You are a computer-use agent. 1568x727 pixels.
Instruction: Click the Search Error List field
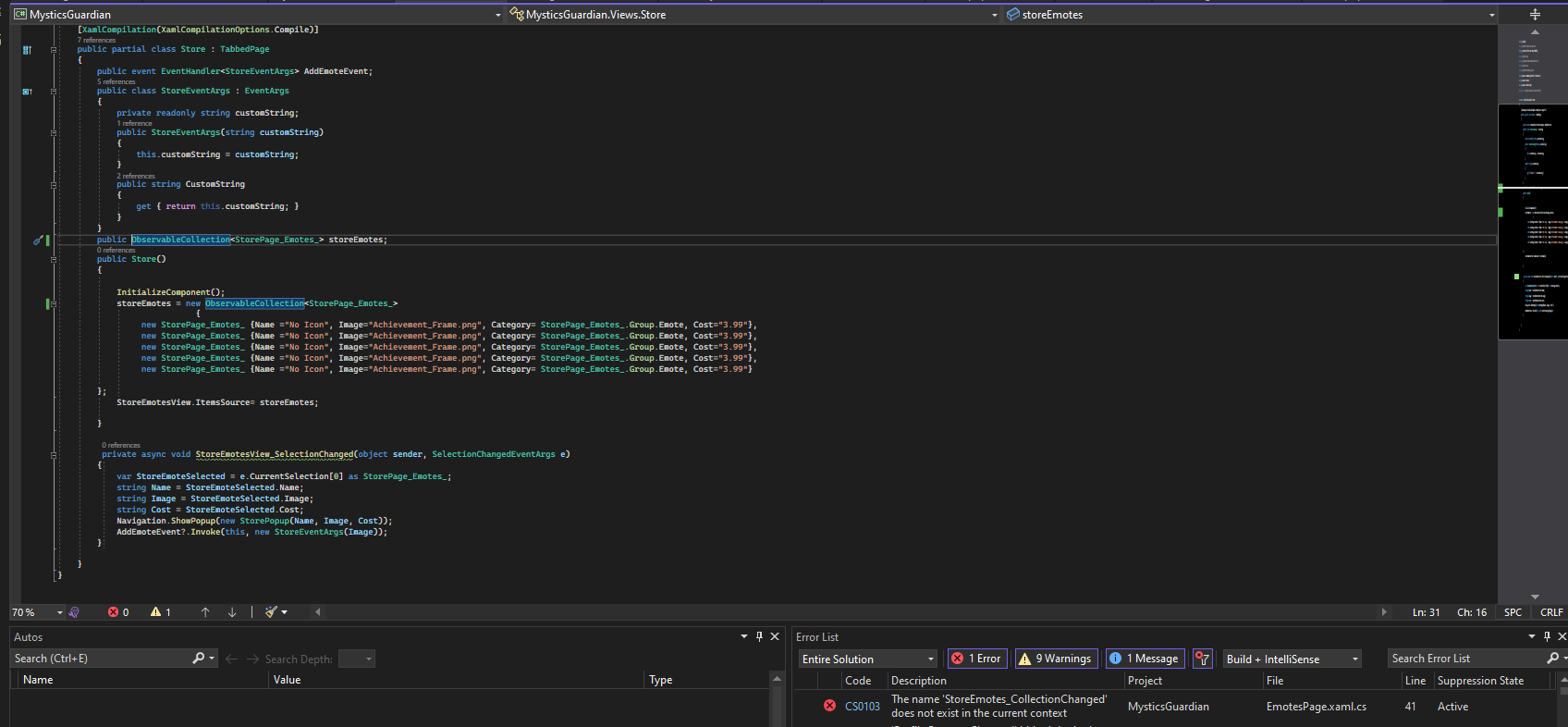pos(1465,659)
